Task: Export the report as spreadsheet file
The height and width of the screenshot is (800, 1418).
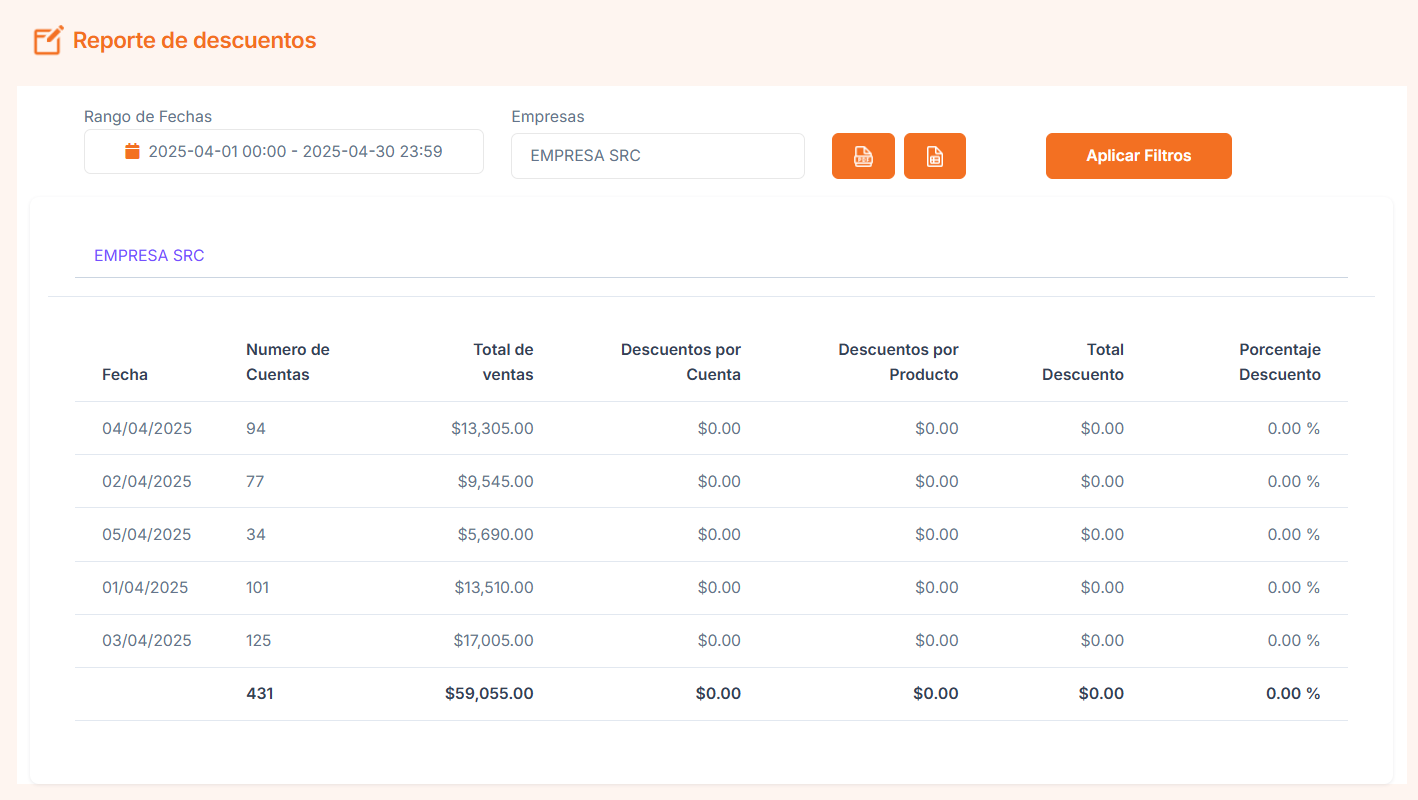Action: click(935, 156)
